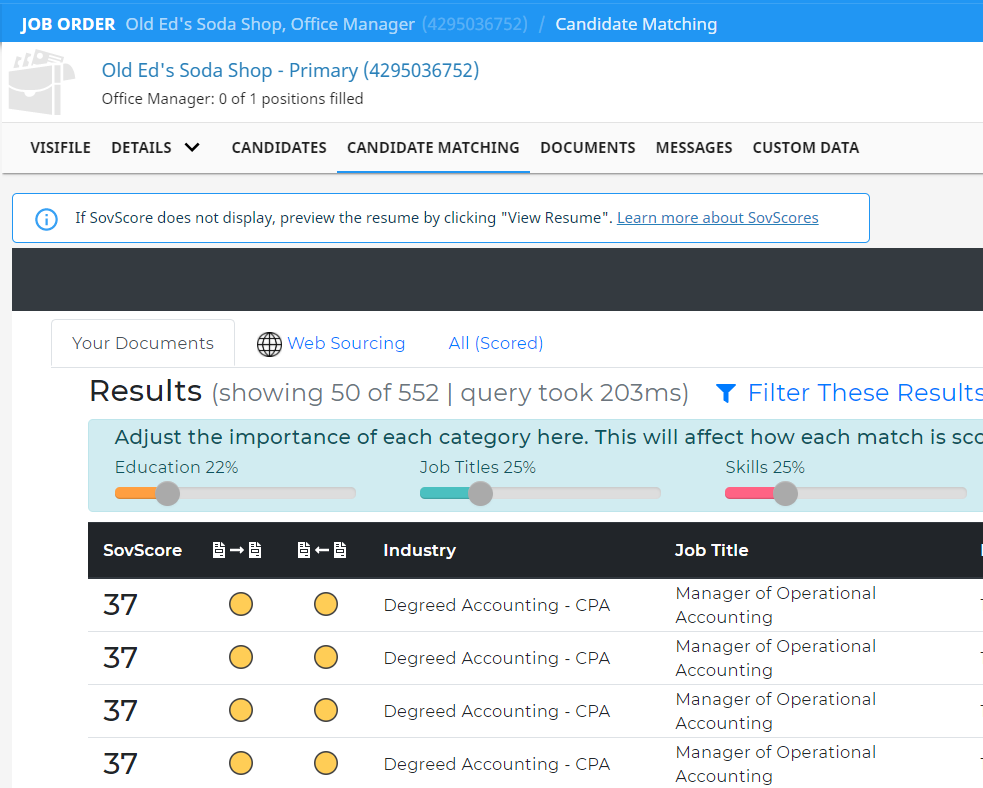The image size is (983, 788).
Task: Click the Web Sourcing globe icon
Action: [269, 344]
